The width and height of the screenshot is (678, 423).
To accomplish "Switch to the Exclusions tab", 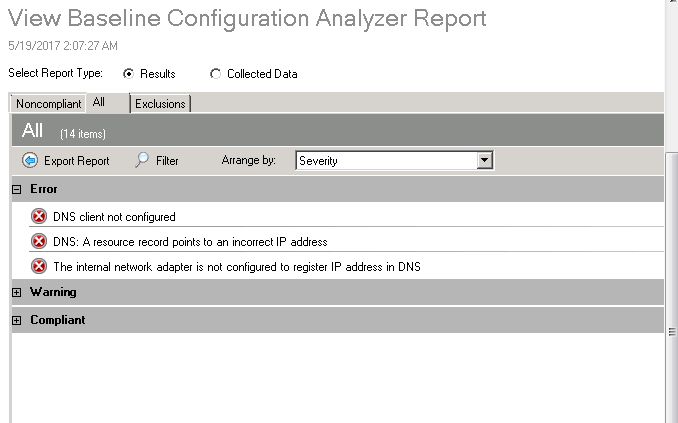I will click(x=160, y=104).
